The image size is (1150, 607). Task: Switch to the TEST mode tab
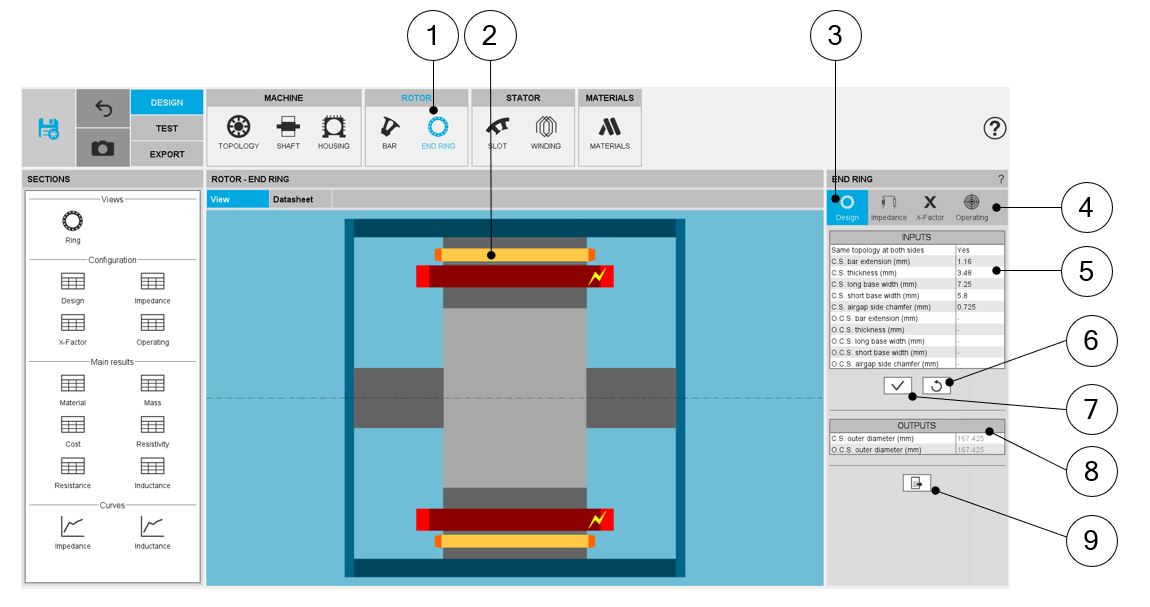(167, 128)
